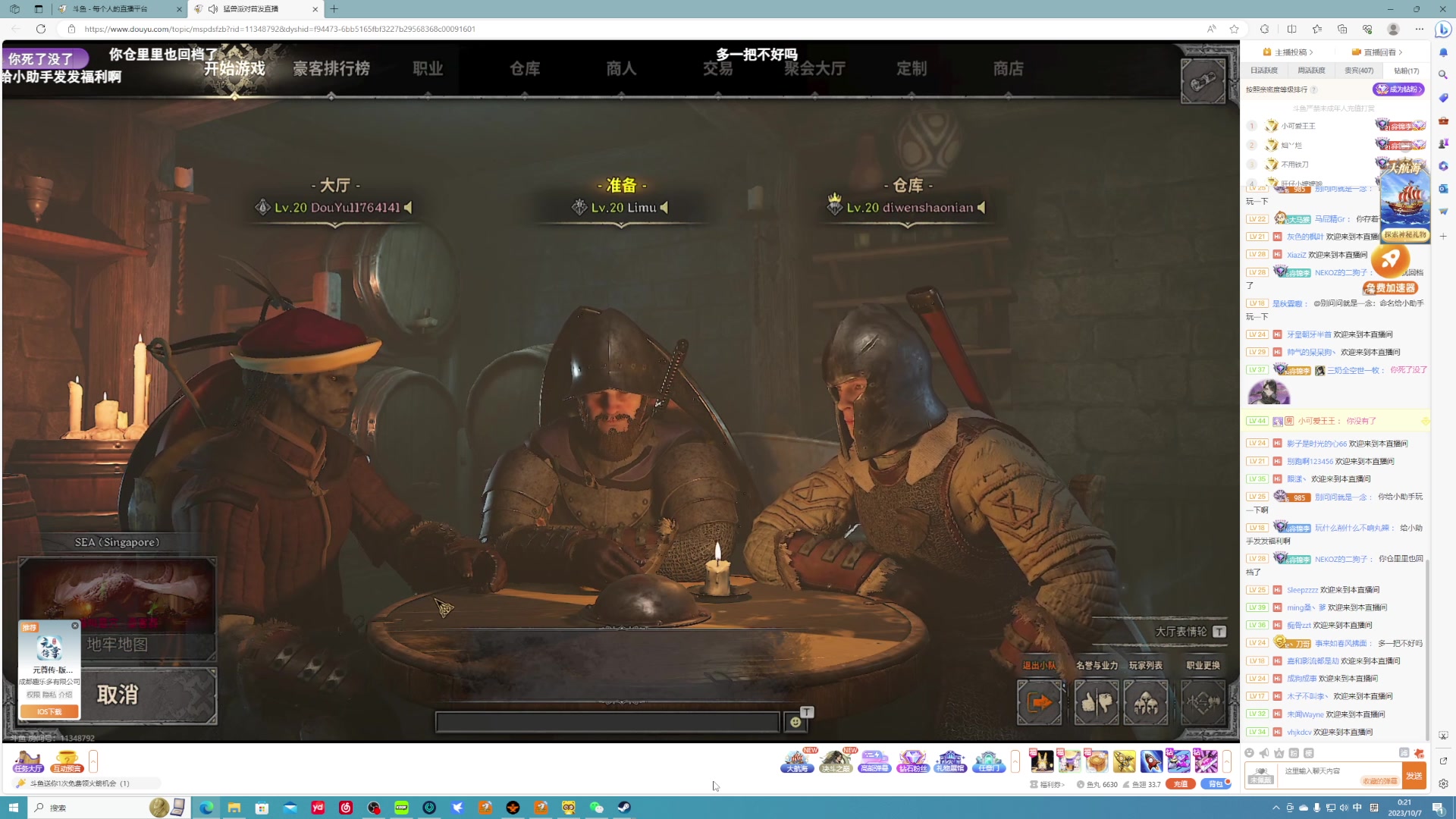Expand the left activity icons arrow
Viewport: 1456px width, 819px height.
93,761
